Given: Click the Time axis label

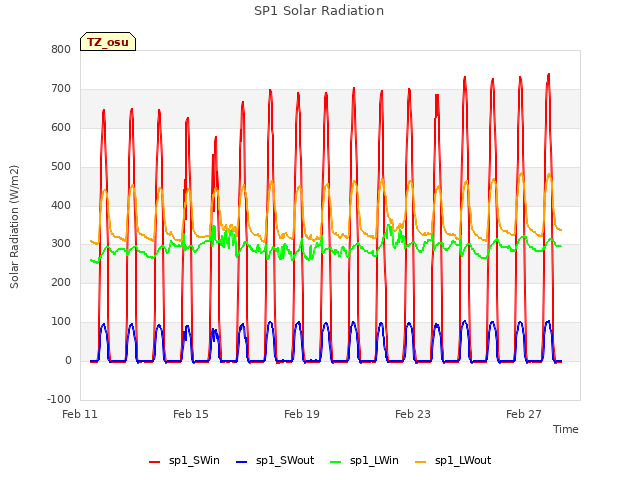Looking at the screenshot, I should point(566,429).
